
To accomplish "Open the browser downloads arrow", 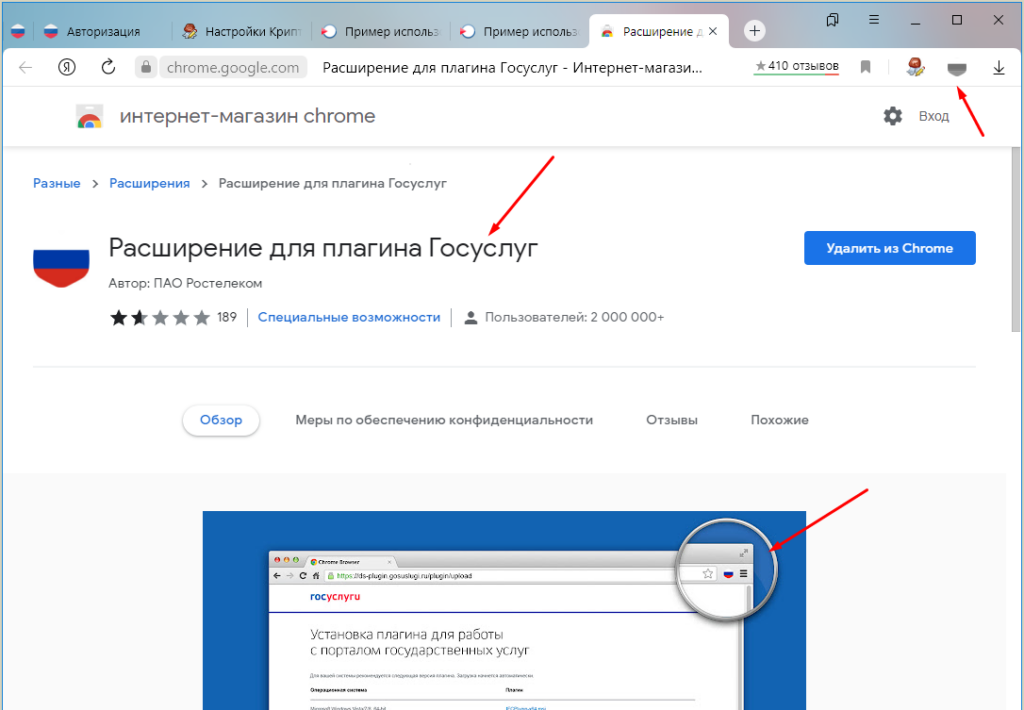I will pos(998,67).
